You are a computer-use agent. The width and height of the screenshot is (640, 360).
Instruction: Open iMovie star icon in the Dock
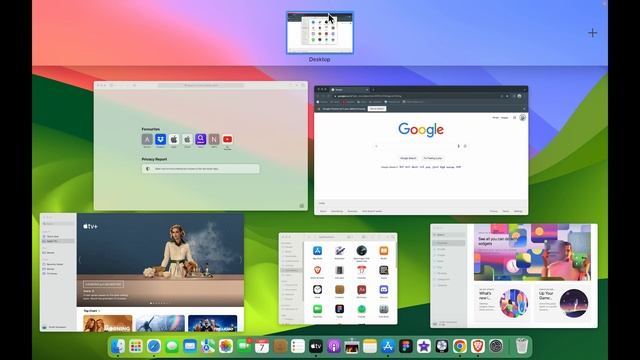click(x=424, y=346)
